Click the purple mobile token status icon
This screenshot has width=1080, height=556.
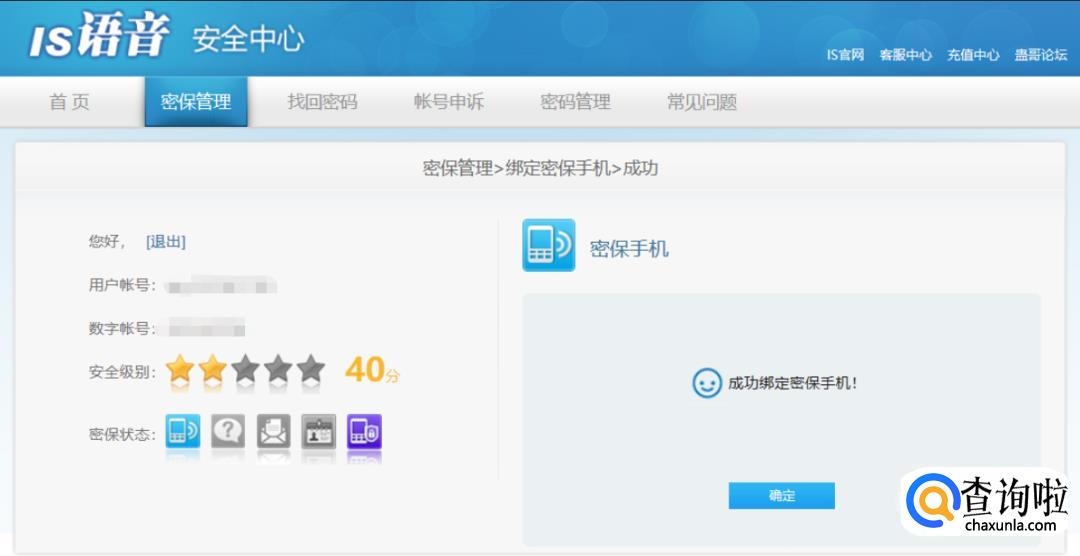point(364,431)
